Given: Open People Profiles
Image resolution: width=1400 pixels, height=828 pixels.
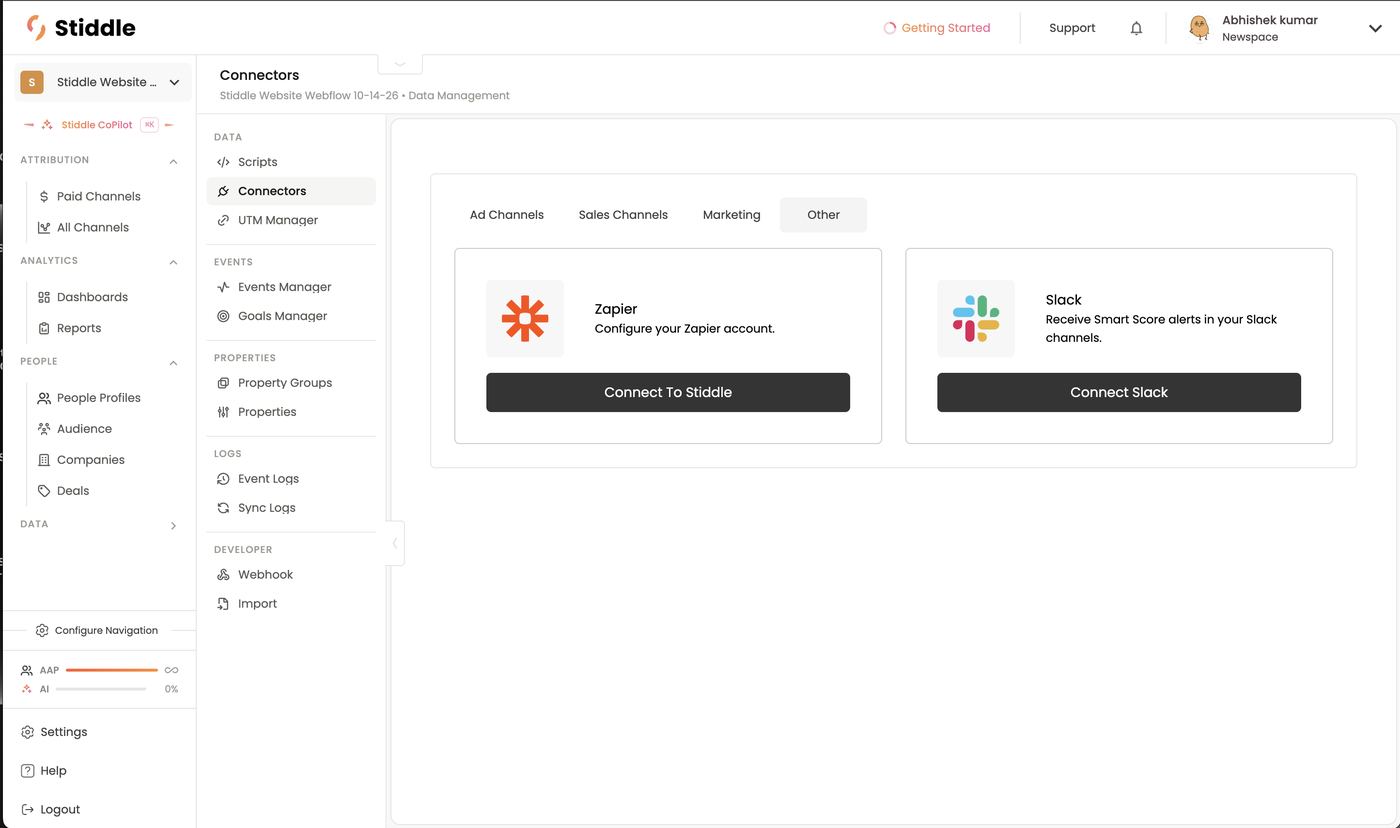Looking at the screenshot, I should 98,398.
